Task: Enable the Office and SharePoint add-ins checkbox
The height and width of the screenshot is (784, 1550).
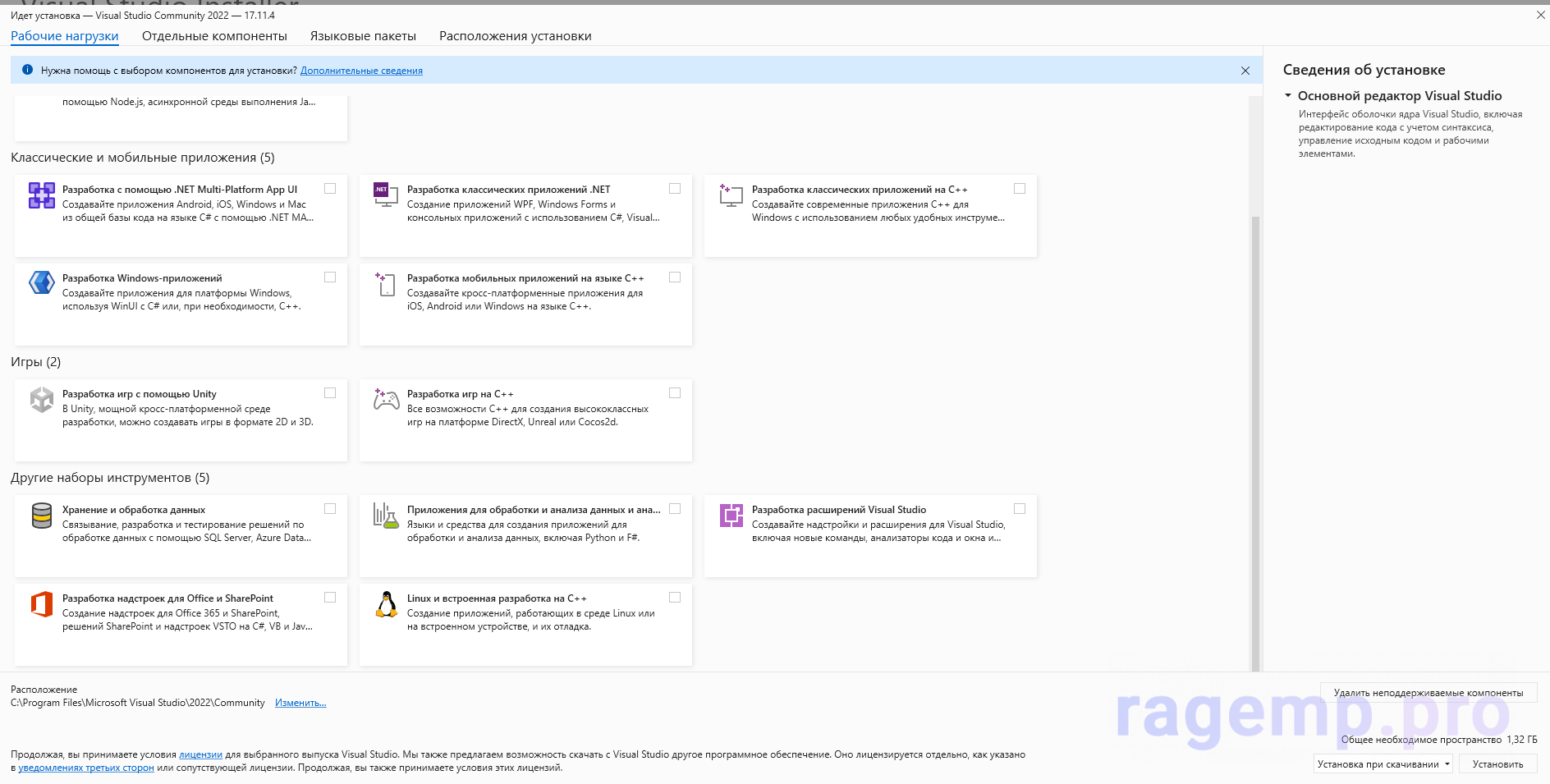Action: coord(330,598)
